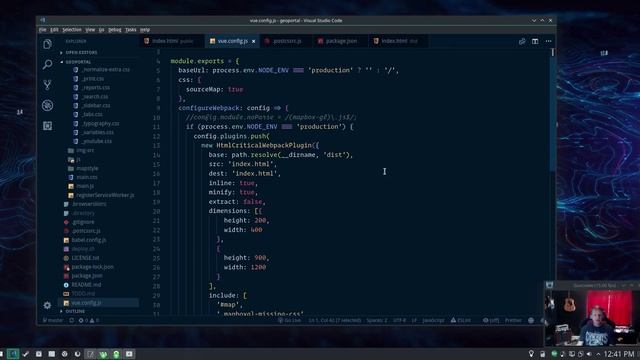Switch to the package.json tab
The image size is (640, 360).
[x=340, y=41]
